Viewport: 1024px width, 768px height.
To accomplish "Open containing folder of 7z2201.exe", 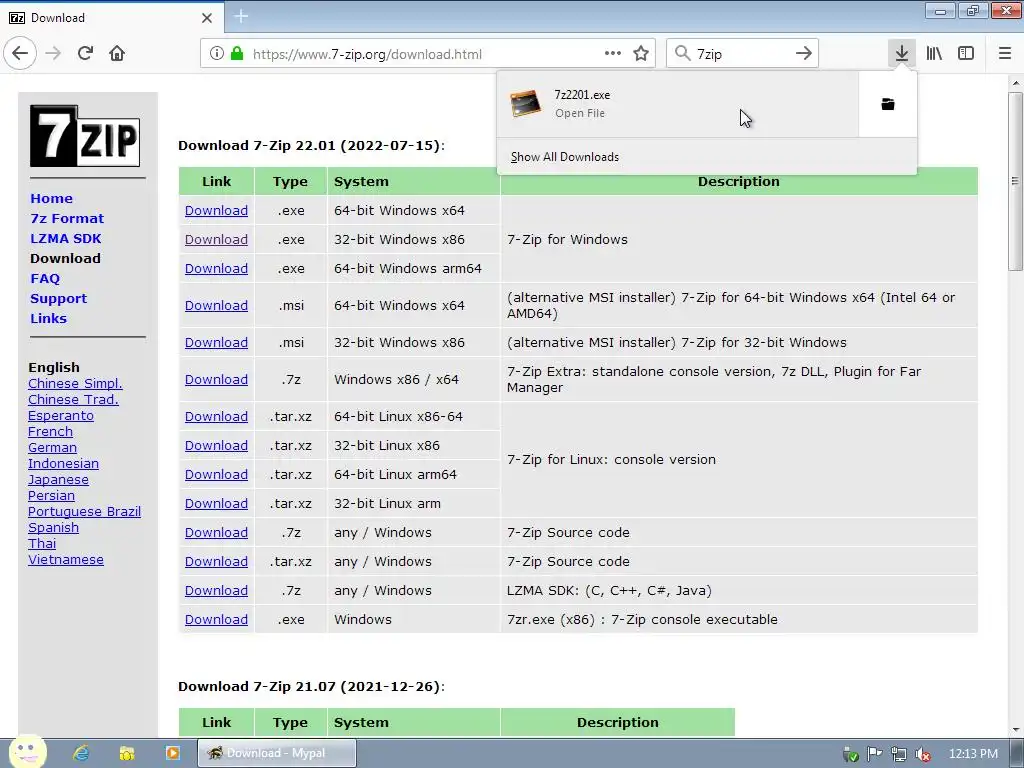I will [888, 104].
